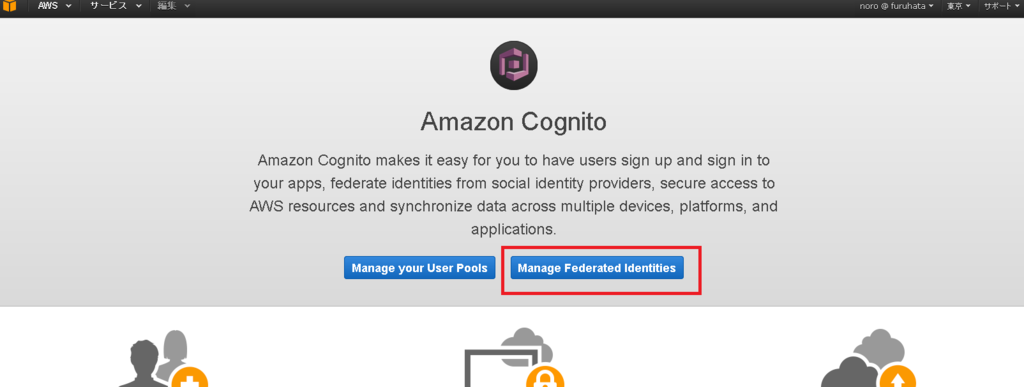Open the AWS dropdown in top bar
The image size is (1024, 387).
click(x=54, y=6)
